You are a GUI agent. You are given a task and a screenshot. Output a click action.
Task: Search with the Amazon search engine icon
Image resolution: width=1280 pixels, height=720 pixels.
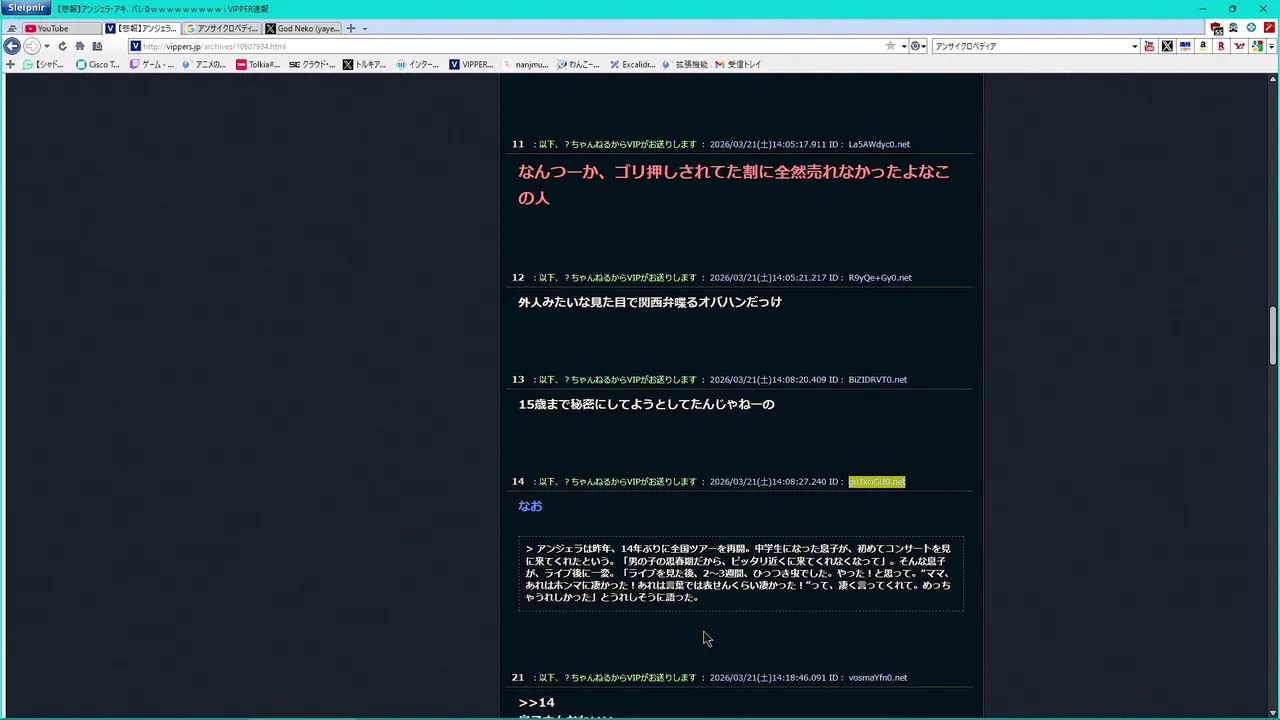pos(1203,46)
